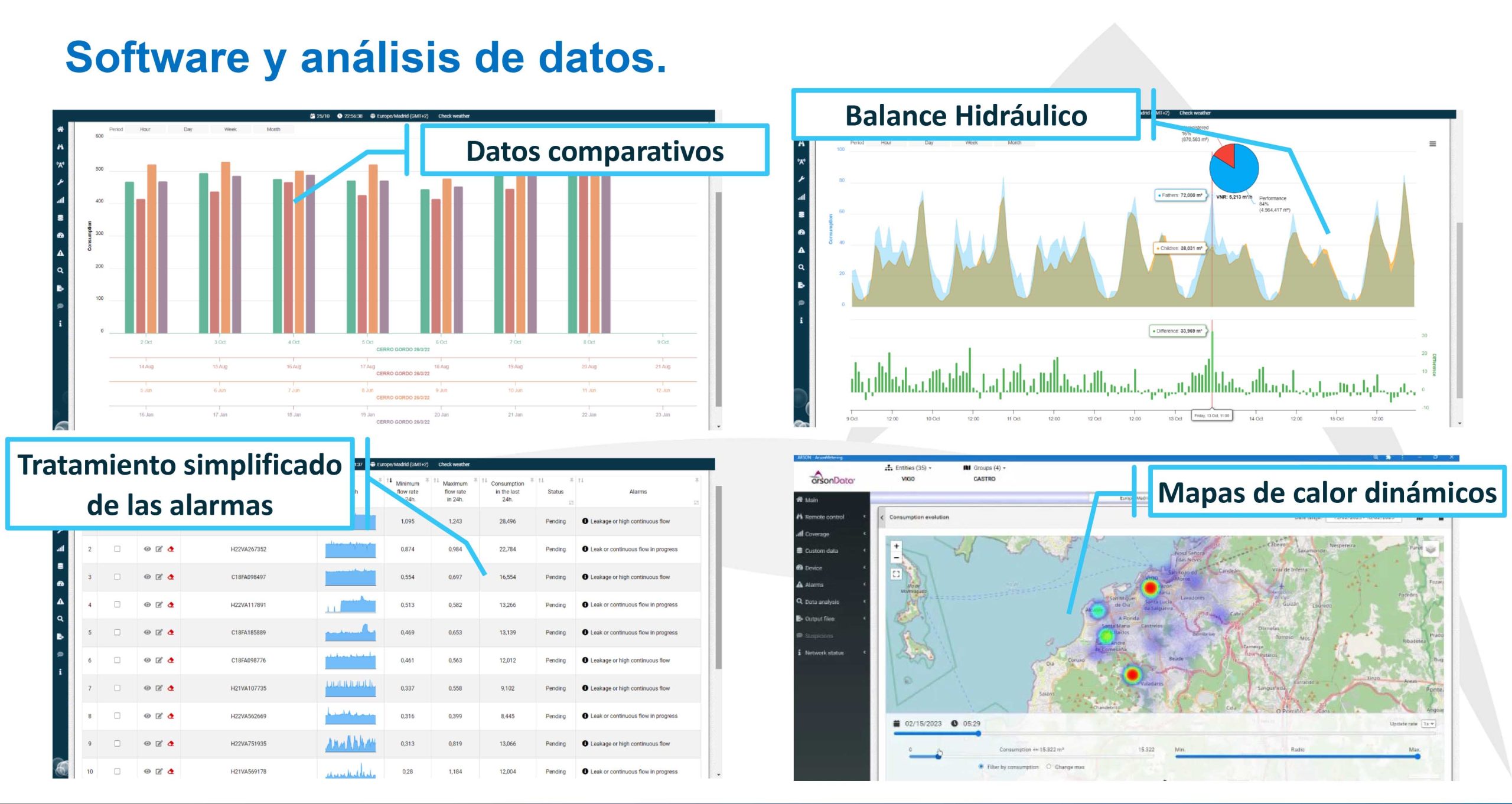This screenshot has height=804, width=1512.
Task: Check the checkbox for row H22VA267352
Action: (117, 549)
